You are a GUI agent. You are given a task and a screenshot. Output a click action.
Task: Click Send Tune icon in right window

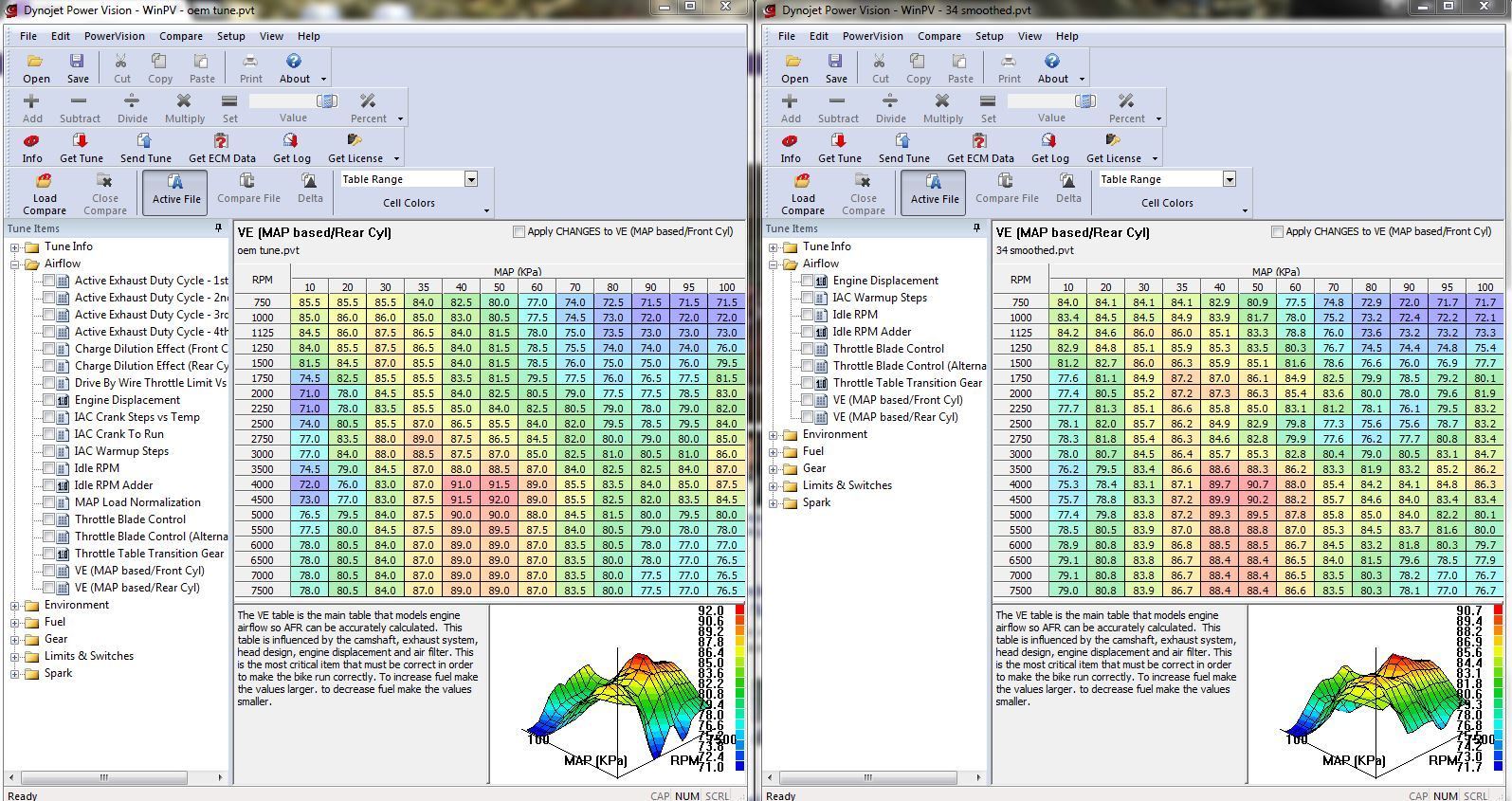click(903, 141)
